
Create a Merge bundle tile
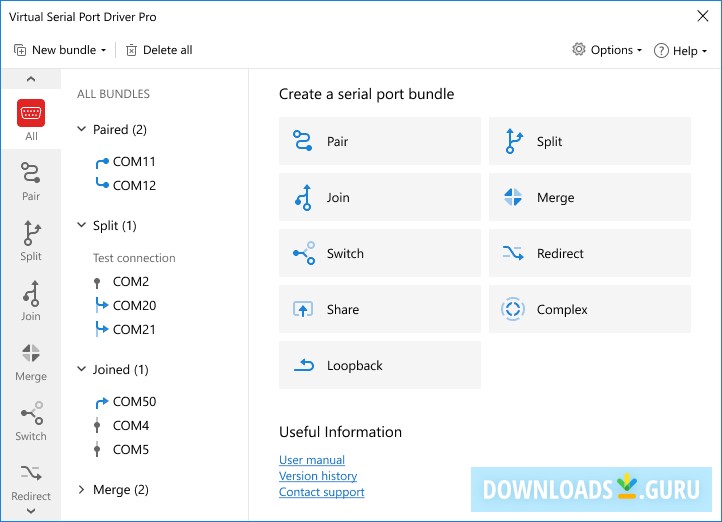point(590,197)
